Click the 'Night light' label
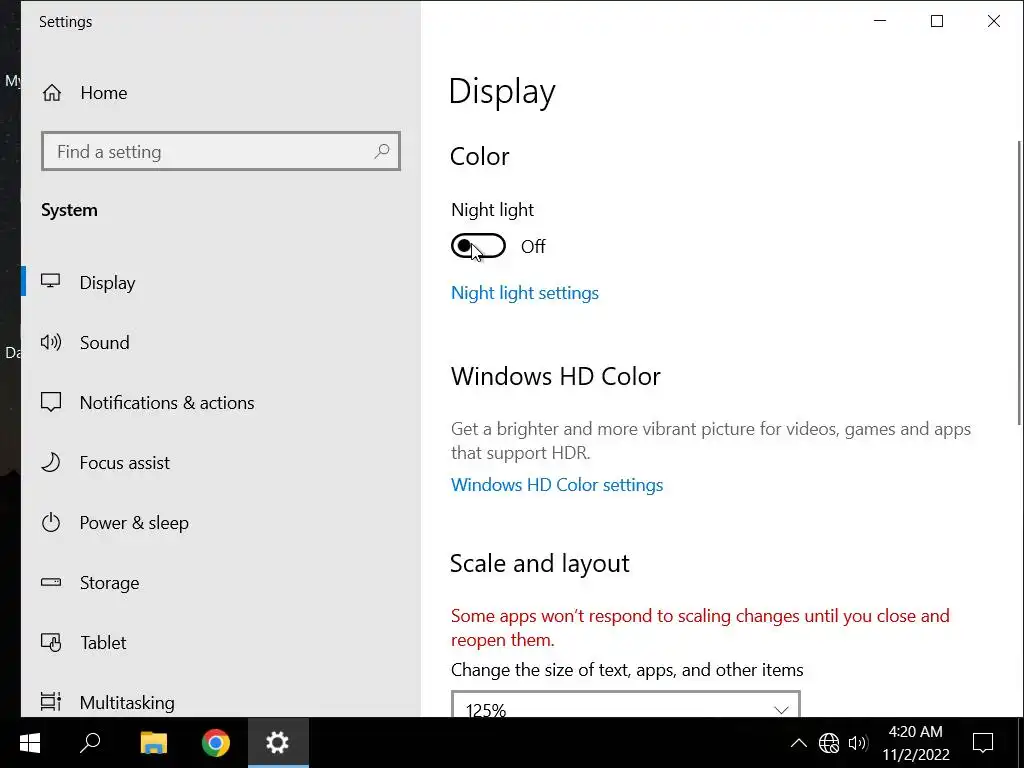The height and width of the screenshot is (768, 1024). (x=492, y=210)
